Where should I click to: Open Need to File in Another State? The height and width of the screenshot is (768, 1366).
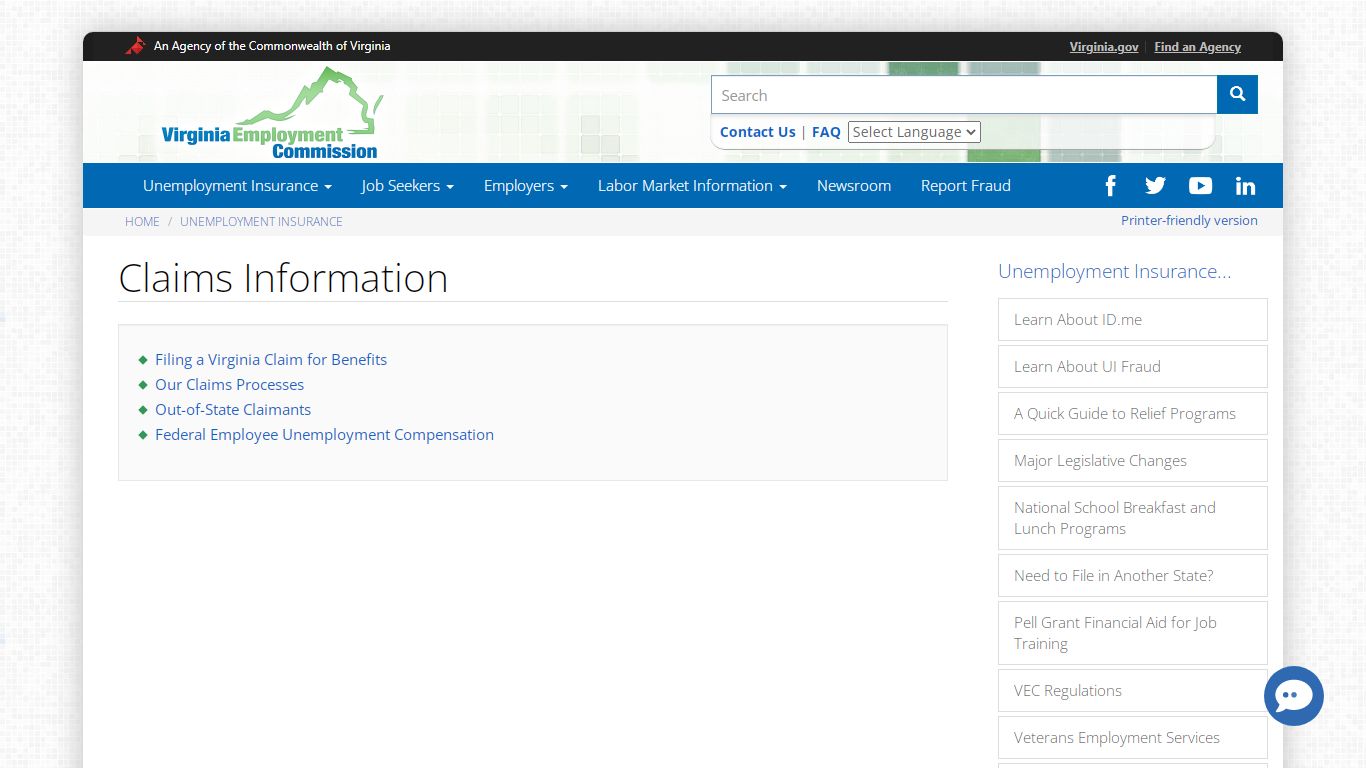pyautogui.click(x=1133, y=576)
